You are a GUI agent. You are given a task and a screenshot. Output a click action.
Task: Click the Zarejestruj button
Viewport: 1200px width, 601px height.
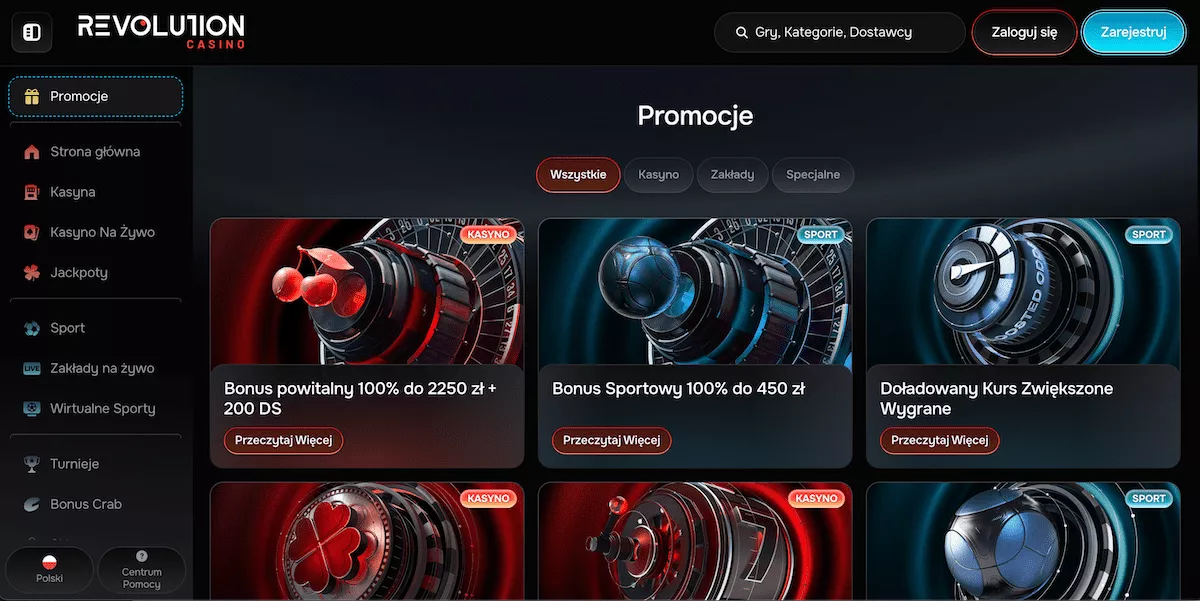click(x=1134, y=32)
